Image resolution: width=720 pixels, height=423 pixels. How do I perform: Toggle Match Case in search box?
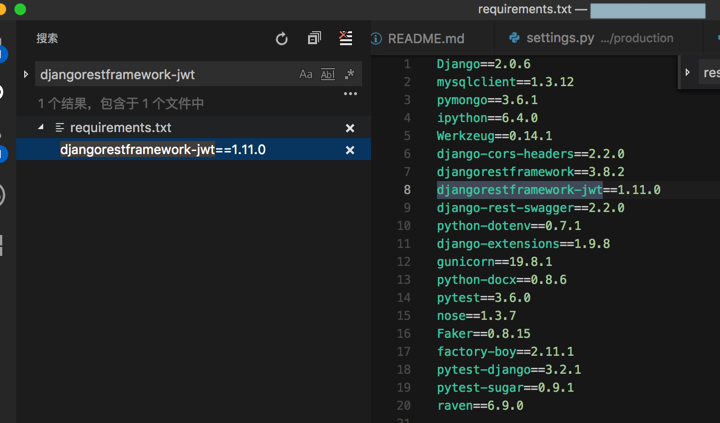[x=306, y=74]
